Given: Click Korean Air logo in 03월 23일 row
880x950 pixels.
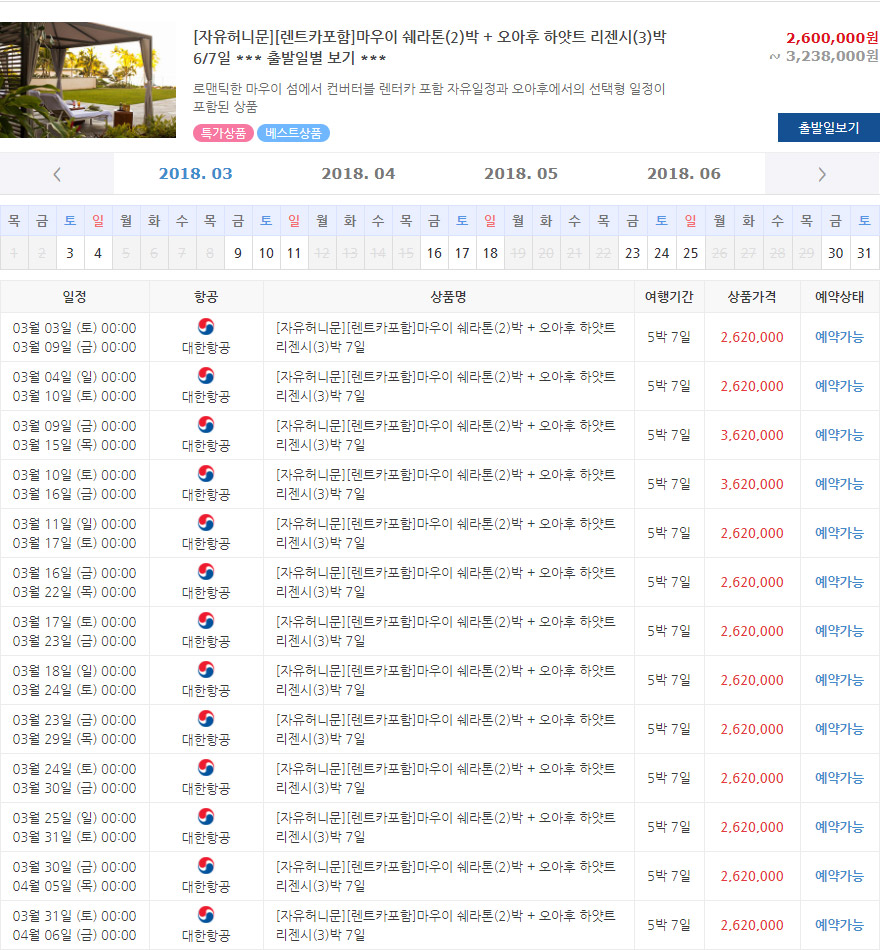Looking at the screenshot, I should click(x=206, y=719).
